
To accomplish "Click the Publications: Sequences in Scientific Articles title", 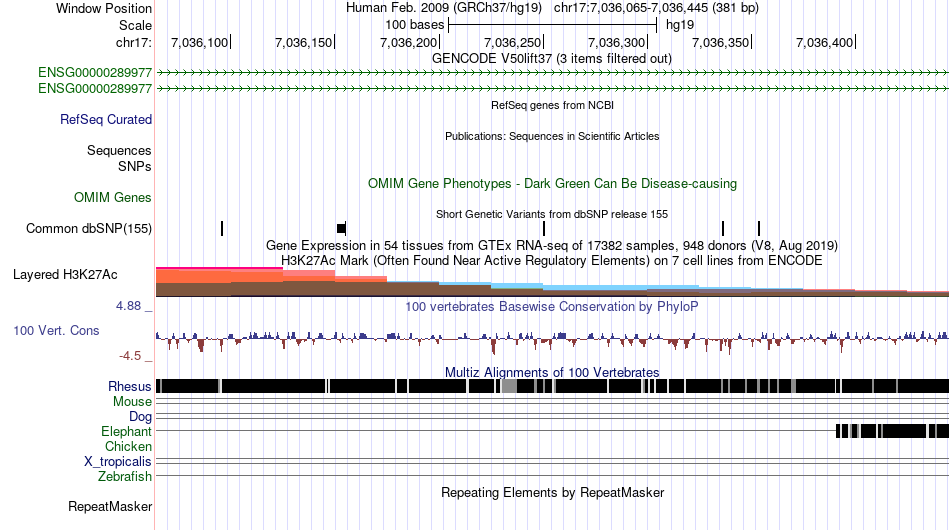I will pyautogui.click(x=552, y=136).
